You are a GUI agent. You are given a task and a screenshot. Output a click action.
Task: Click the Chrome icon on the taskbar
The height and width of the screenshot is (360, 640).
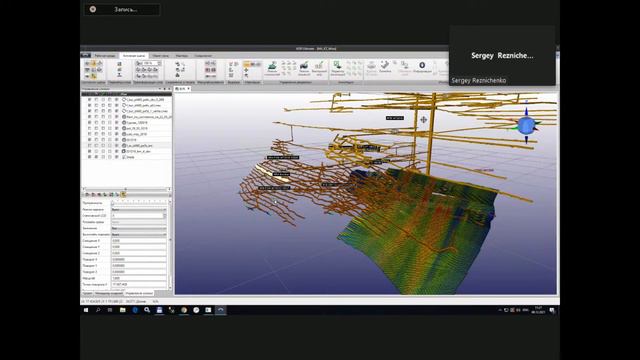click(x=184, y=310)
